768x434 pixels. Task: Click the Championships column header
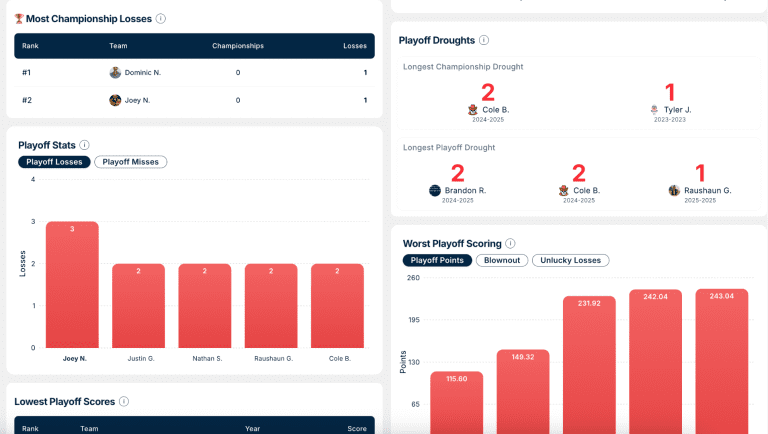click(238, 46)
